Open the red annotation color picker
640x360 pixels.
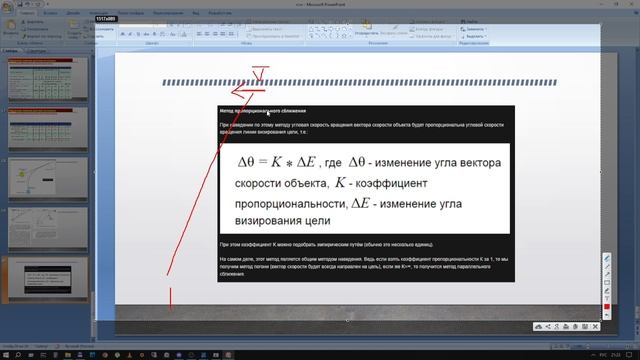pyautogui.click(x=607, y=307)
